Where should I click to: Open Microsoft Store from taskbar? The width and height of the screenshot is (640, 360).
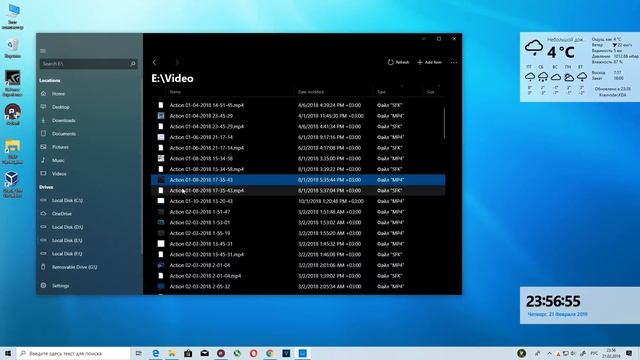[x=188, y=353]
